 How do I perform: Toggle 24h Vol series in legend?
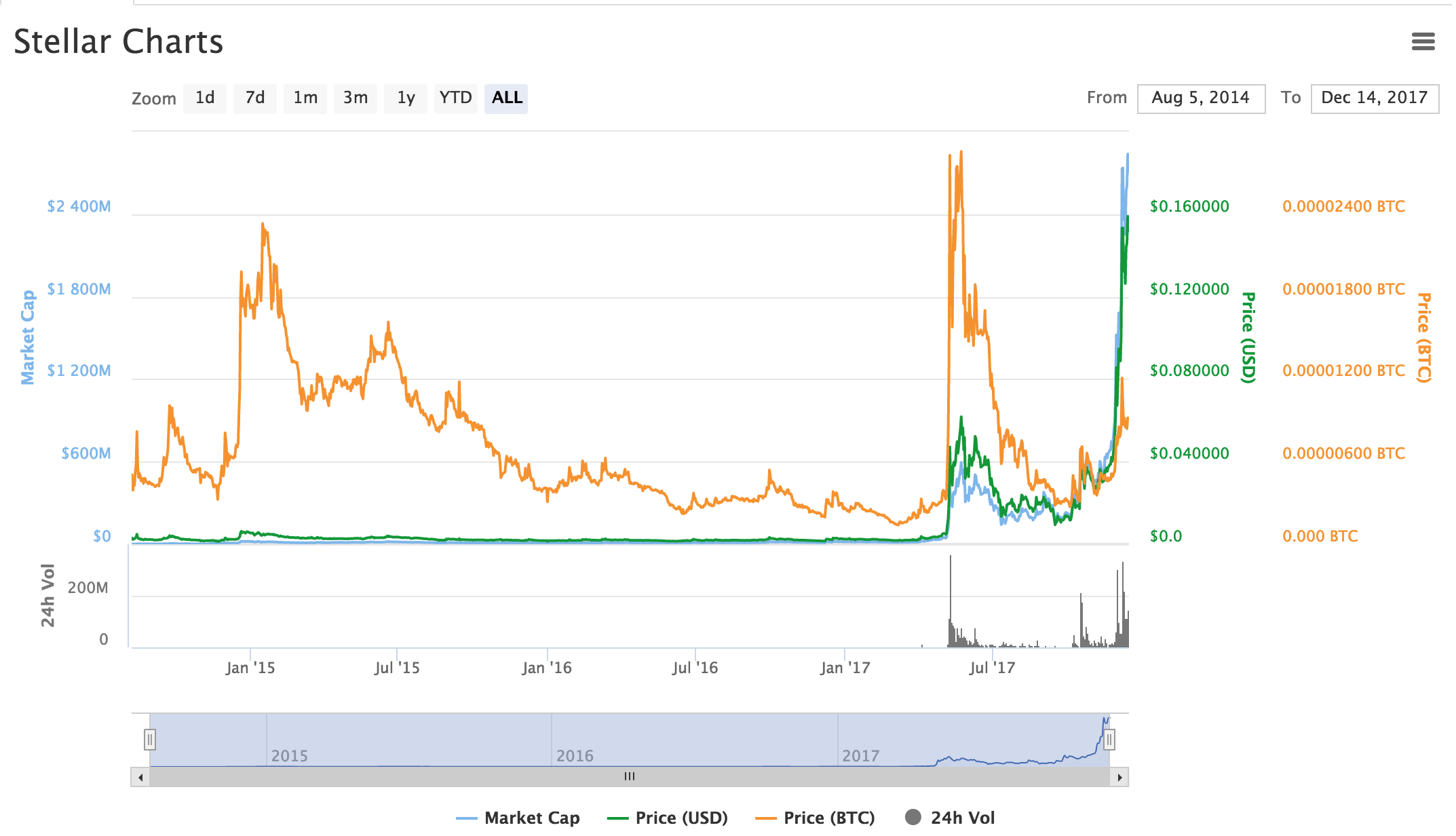tap(951, 818)
